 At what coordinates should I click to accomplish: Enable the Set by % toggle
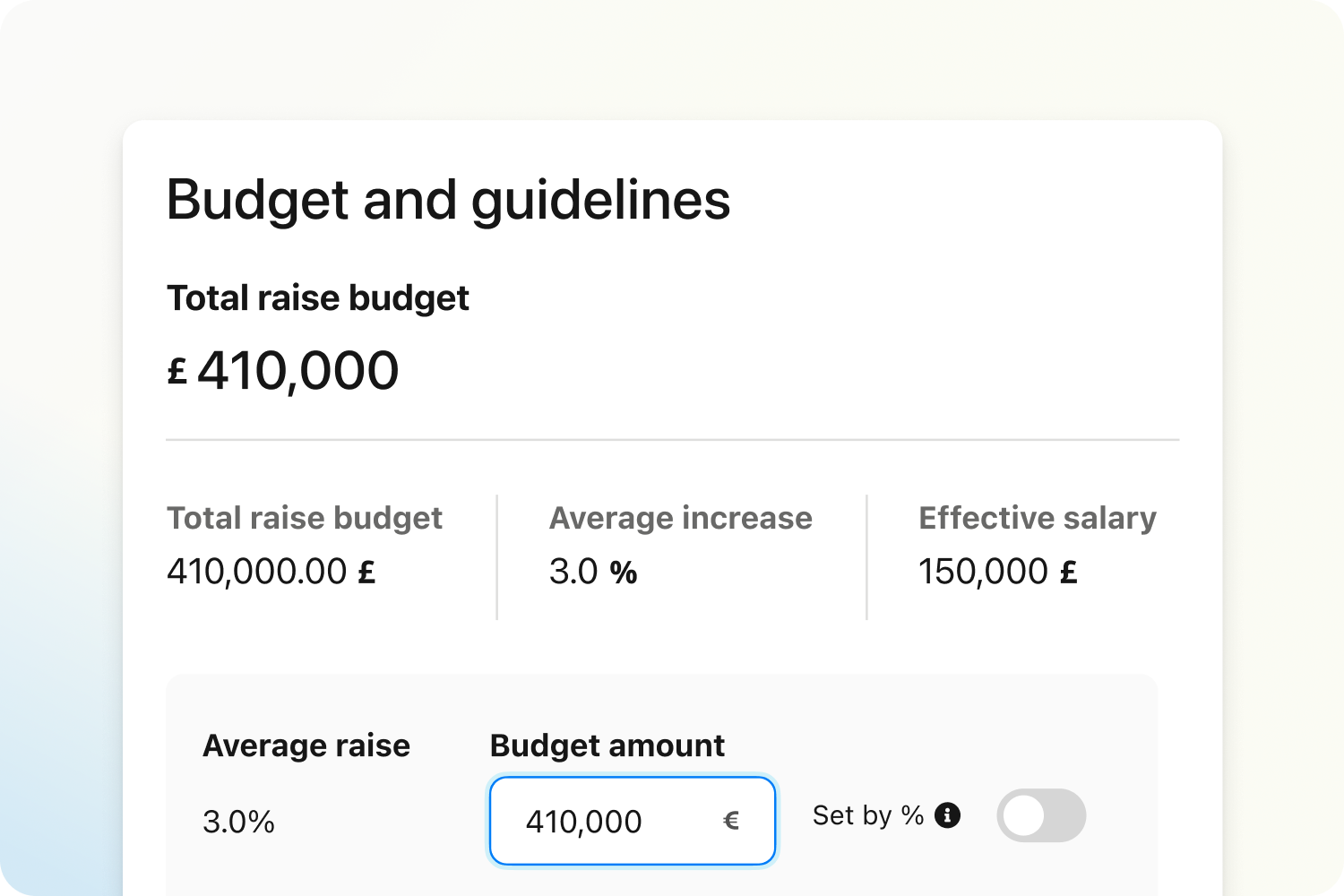pos(1041,815)
